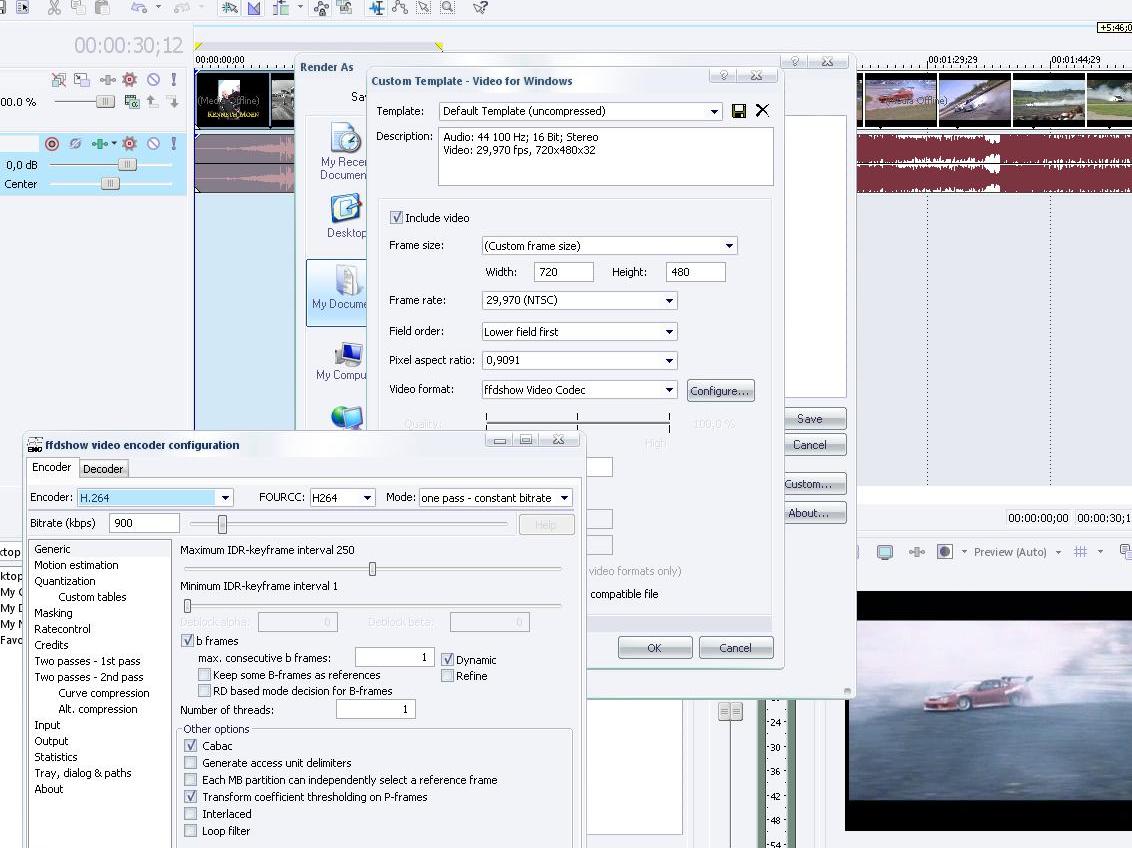The width and height of the screenshot is (1132, 848).
Task: Mute the audio track
Action: coord(153,144)
